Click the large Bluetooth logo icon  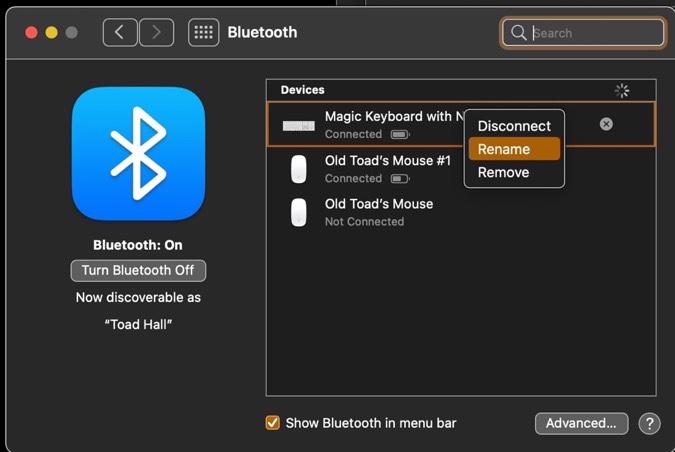click(x=138, y=154)
